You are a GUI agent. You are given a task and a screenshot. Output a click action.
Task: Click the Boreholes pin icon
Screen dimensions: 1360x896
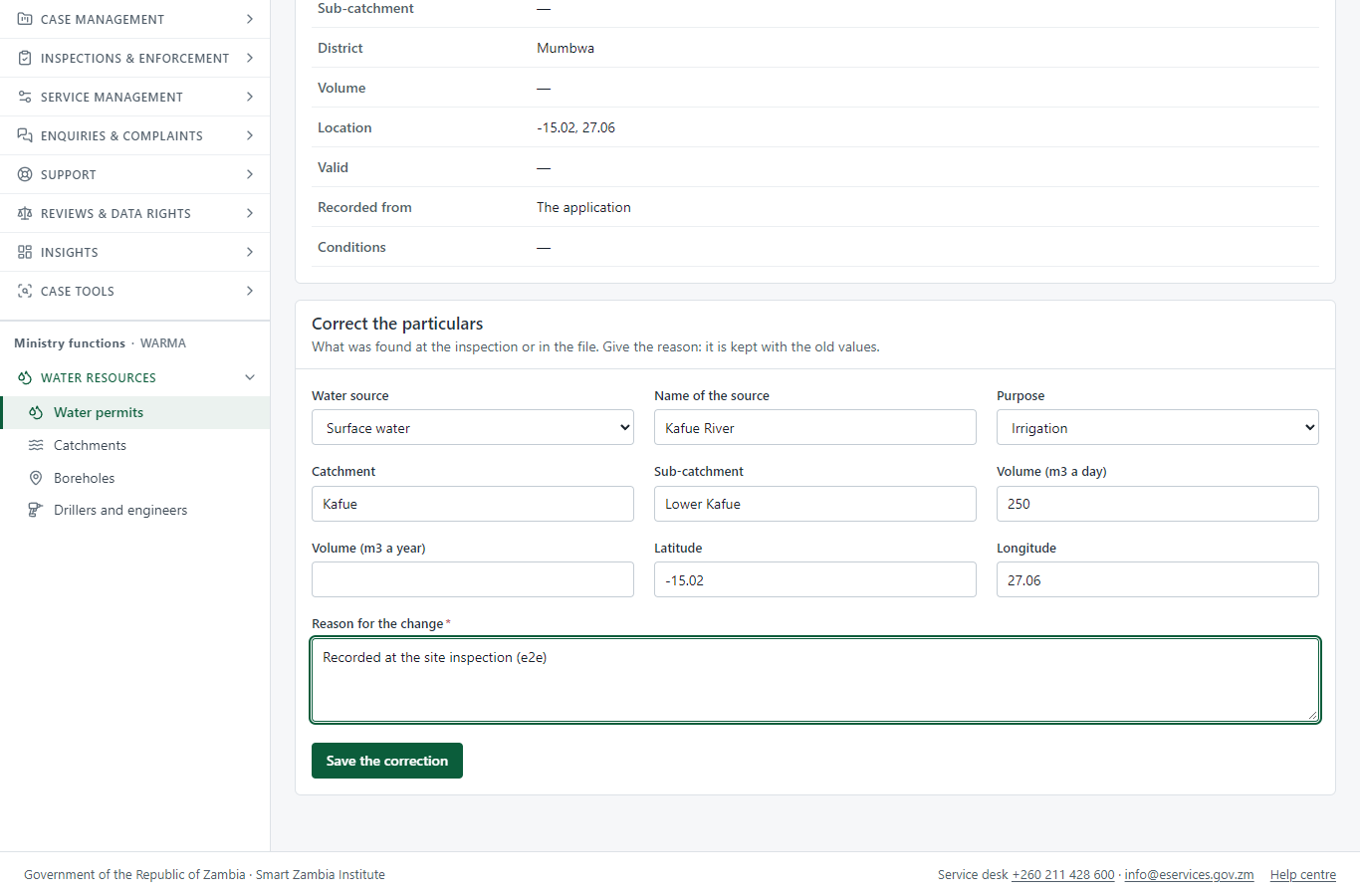click(36, 478)
